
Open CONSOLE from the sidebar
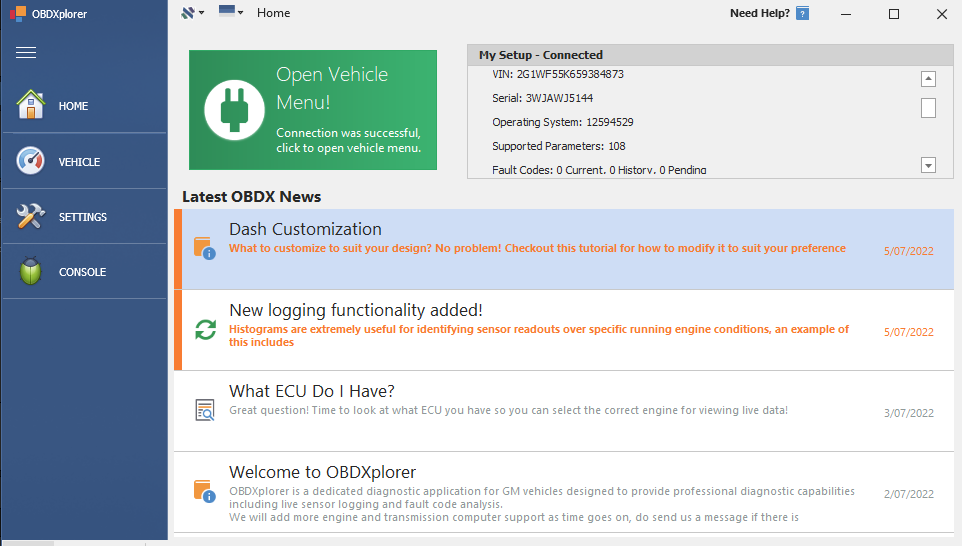[x=85, y=271]
